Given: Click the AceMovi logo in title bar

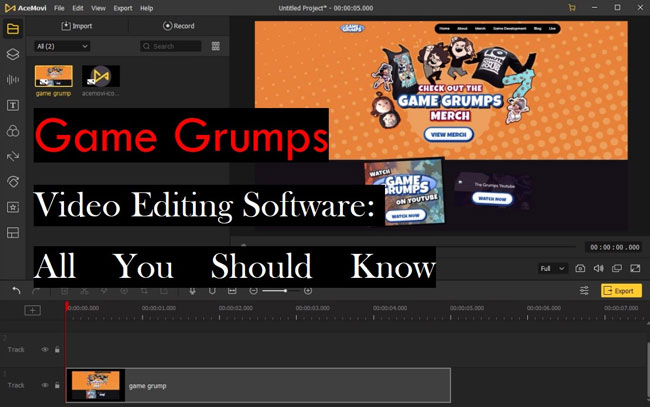Looking at the screenshot, I should click(26, 8).
